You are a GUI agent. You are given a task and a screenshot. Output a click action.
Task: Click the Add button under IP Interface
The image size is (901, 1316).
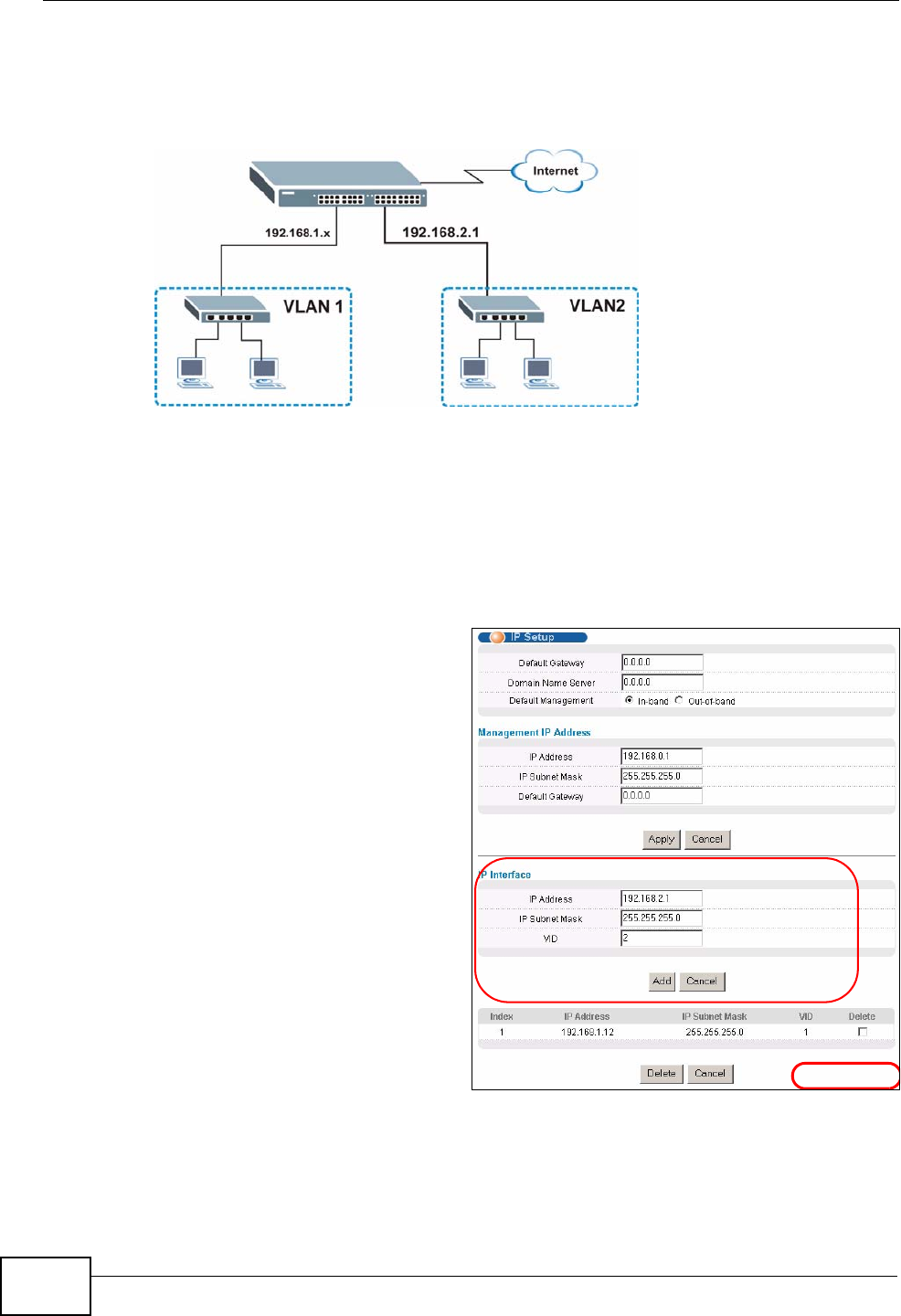[x=662, y=982]
